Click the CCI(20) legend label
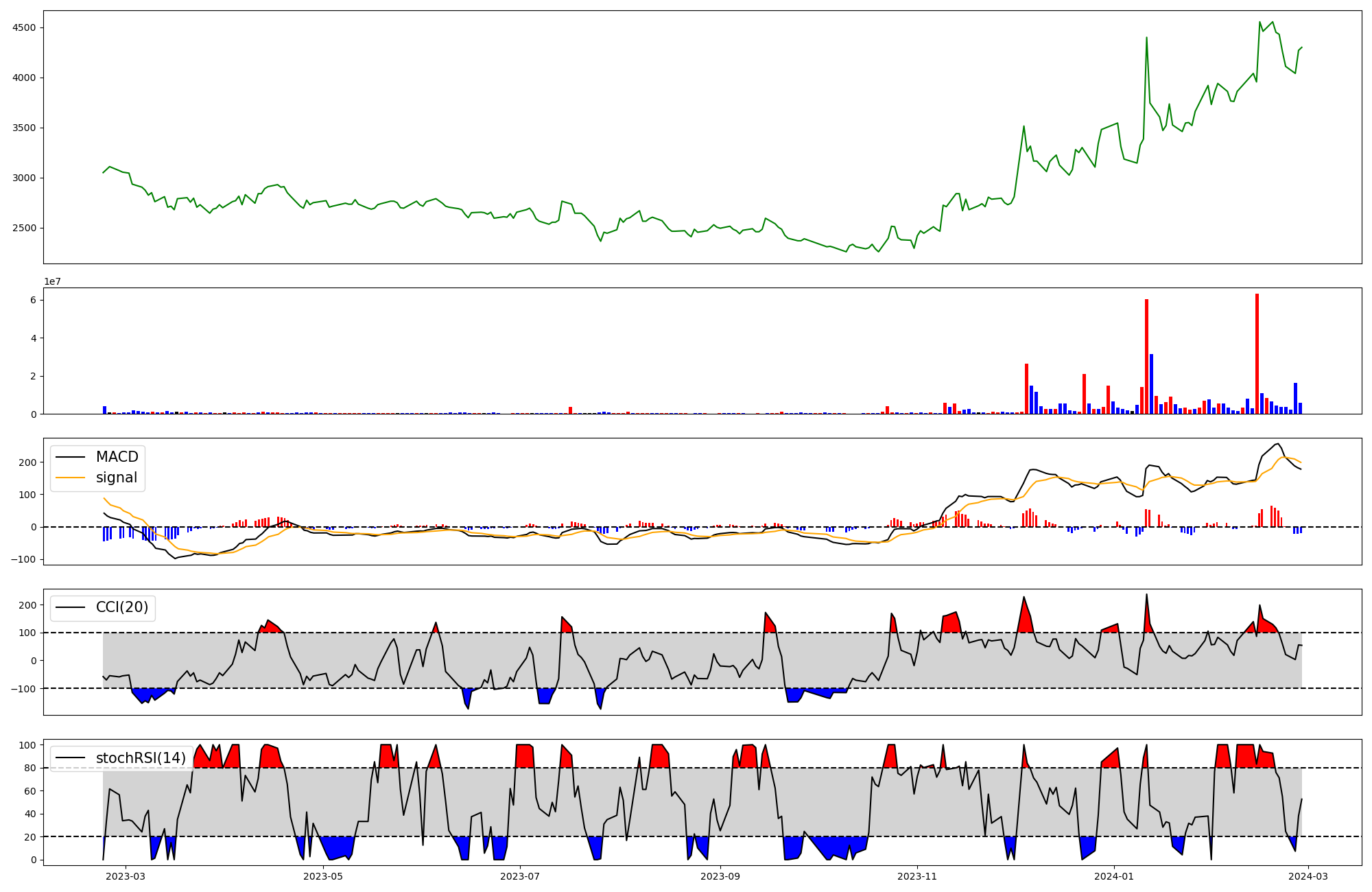Viewport: 1372px width, 892px height. pos(121,608)
